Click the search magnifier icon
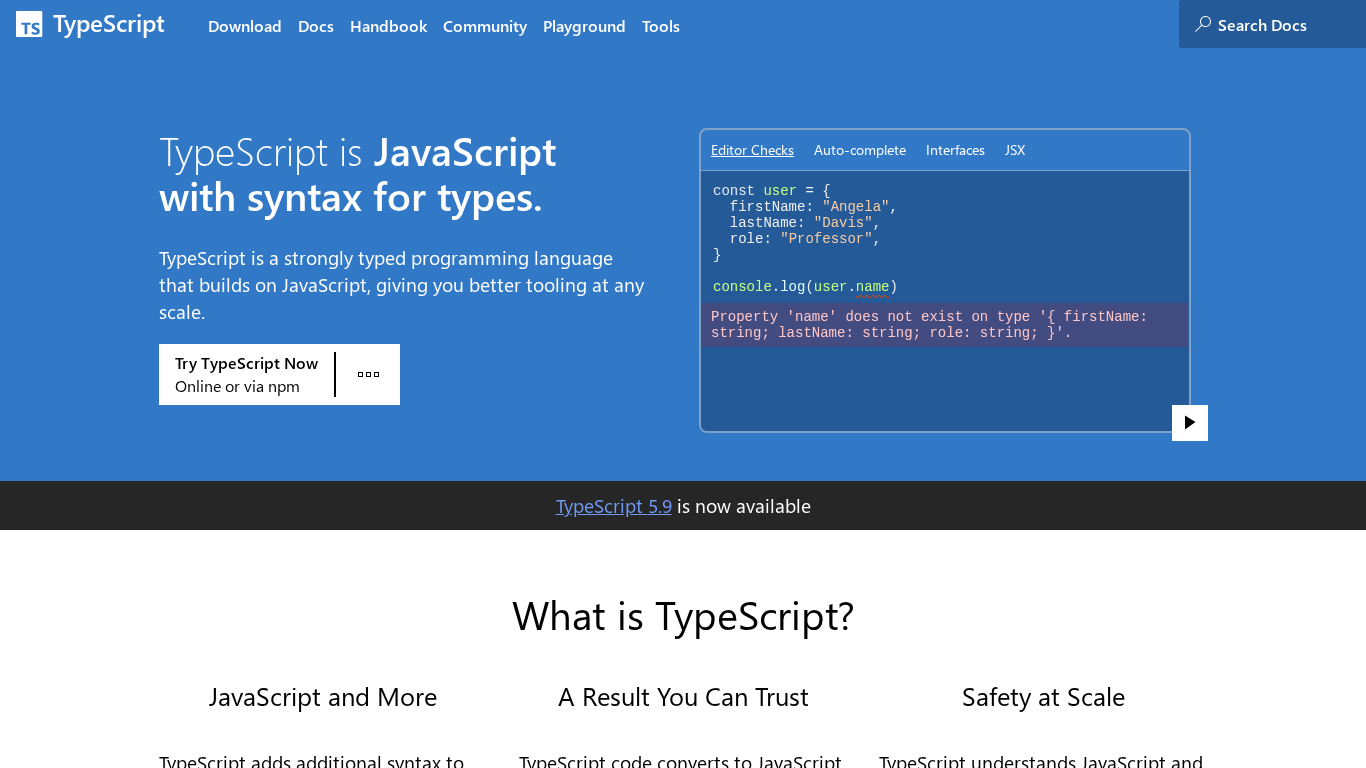Screen dimensions: 1366x768 pyautogui.click(x=1203, y=24)
